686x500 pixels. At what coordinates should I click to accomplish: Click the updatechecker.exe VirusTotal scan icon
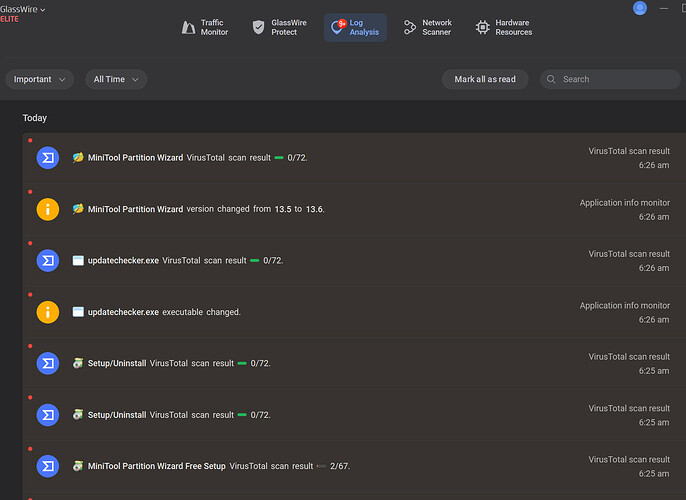[47, 261]
